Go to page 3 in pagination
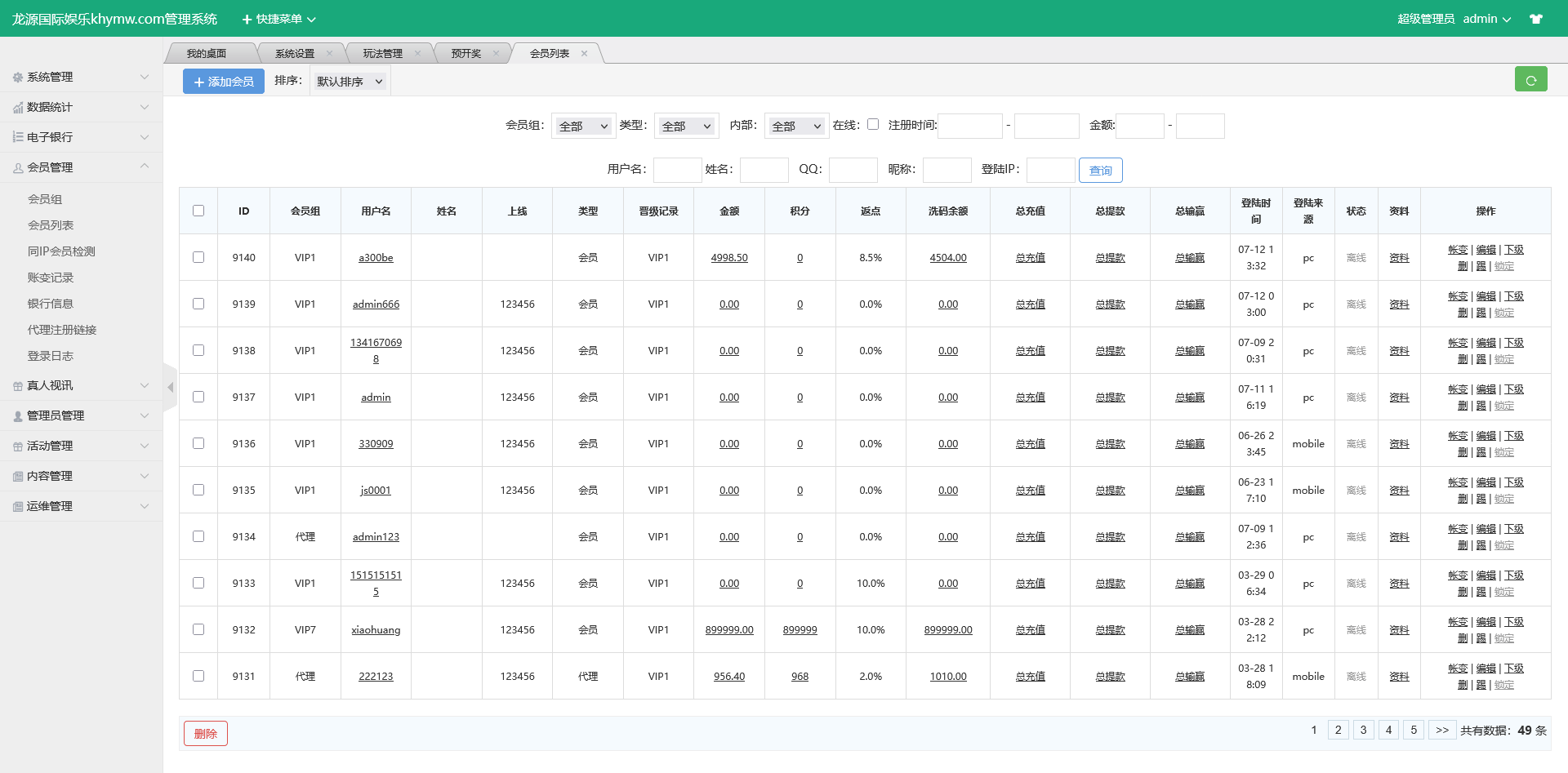 click(x=1363, y=730)
